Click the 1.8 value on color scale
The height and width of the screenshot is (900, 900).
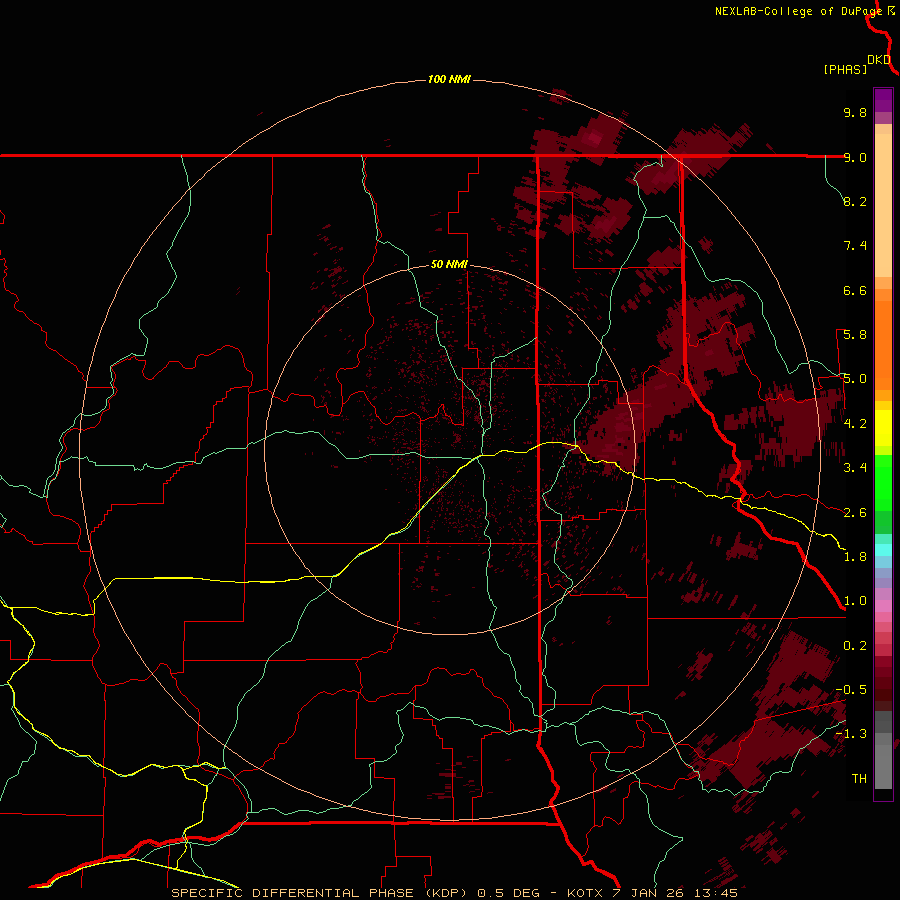click(855, 556)
